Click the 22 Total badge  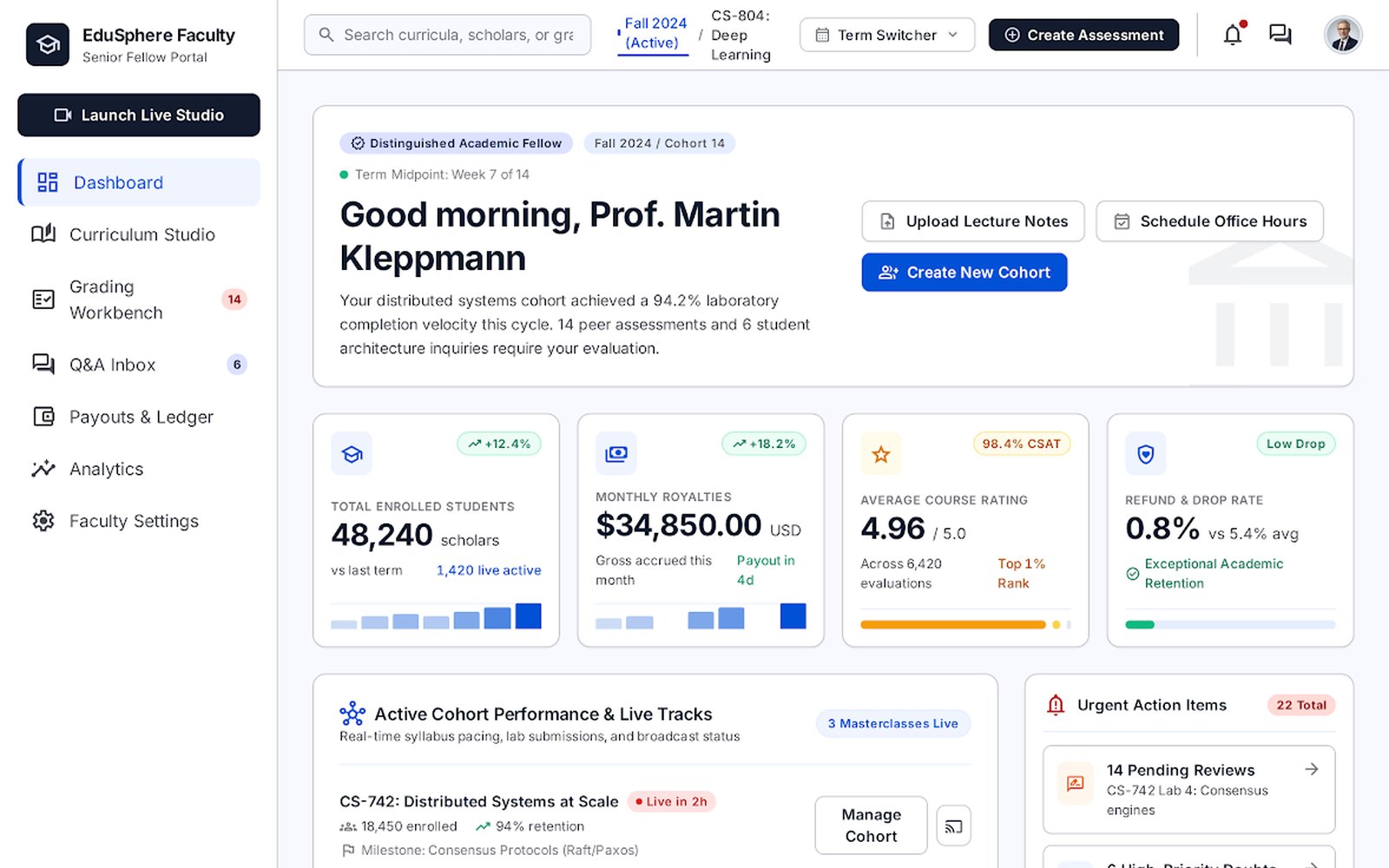pos(1301,705)
